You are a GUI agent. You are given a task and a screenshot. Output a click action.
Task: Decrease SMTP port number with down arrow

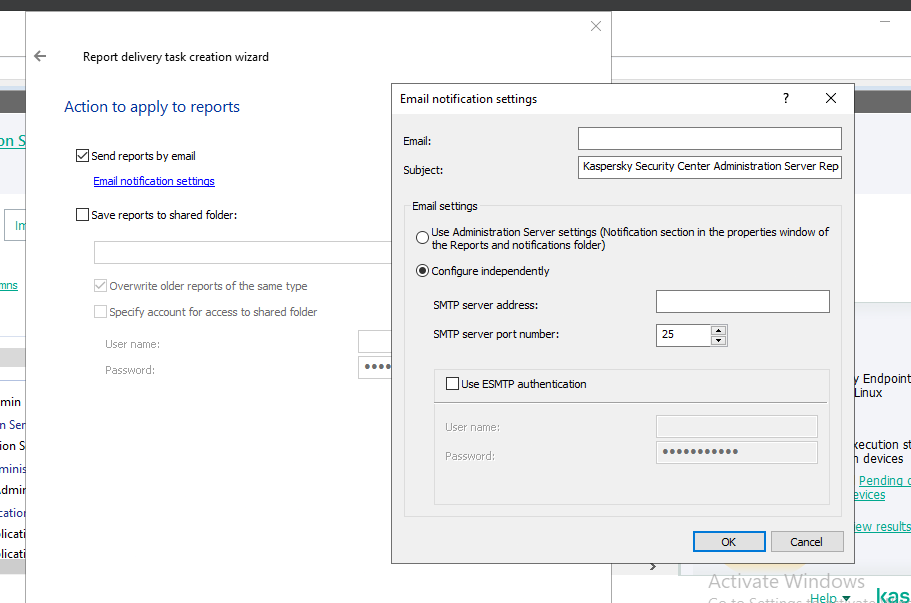(717, 341)
